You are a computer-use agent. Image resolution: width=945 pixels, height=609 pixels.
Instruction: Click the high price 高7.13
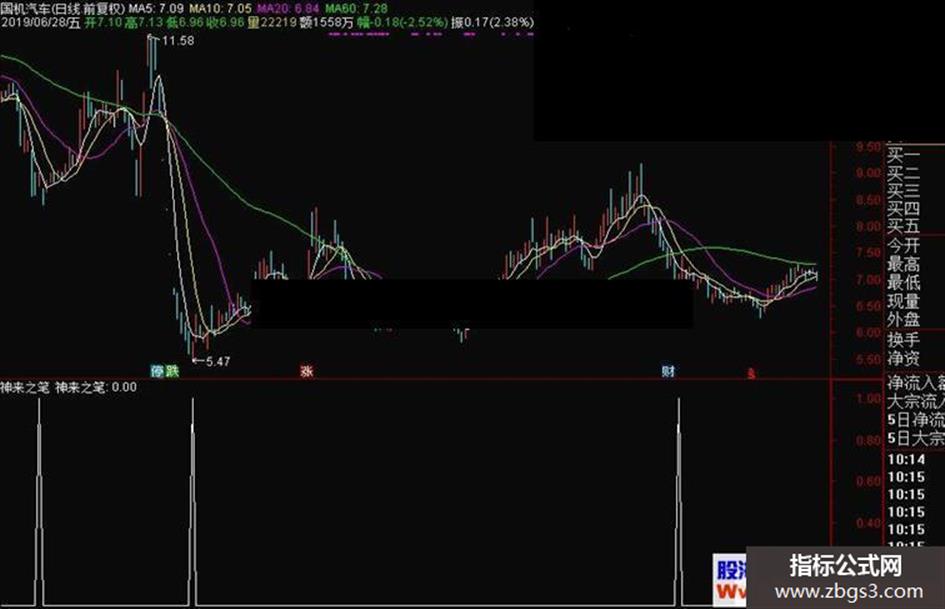click(143, 23)
